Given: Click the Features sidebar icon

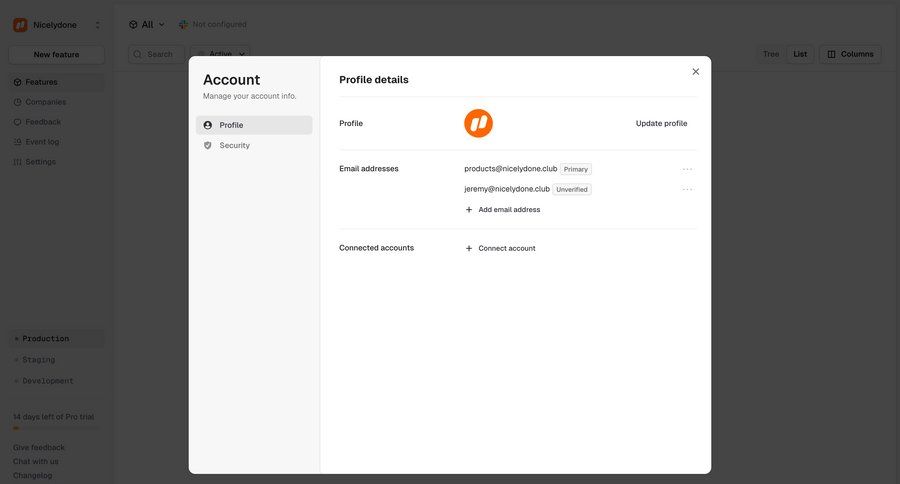Looking at the screenshot, I should tap(17, 82).
